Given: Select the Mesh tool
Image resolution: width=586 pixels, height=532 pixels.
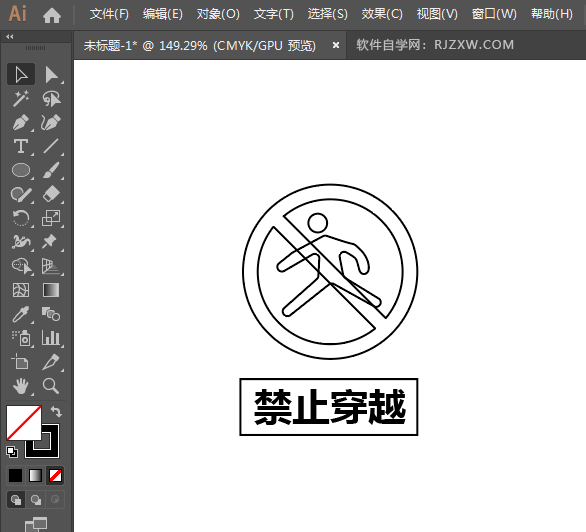Looking at the screenshot, I should (x=21, y=290).
